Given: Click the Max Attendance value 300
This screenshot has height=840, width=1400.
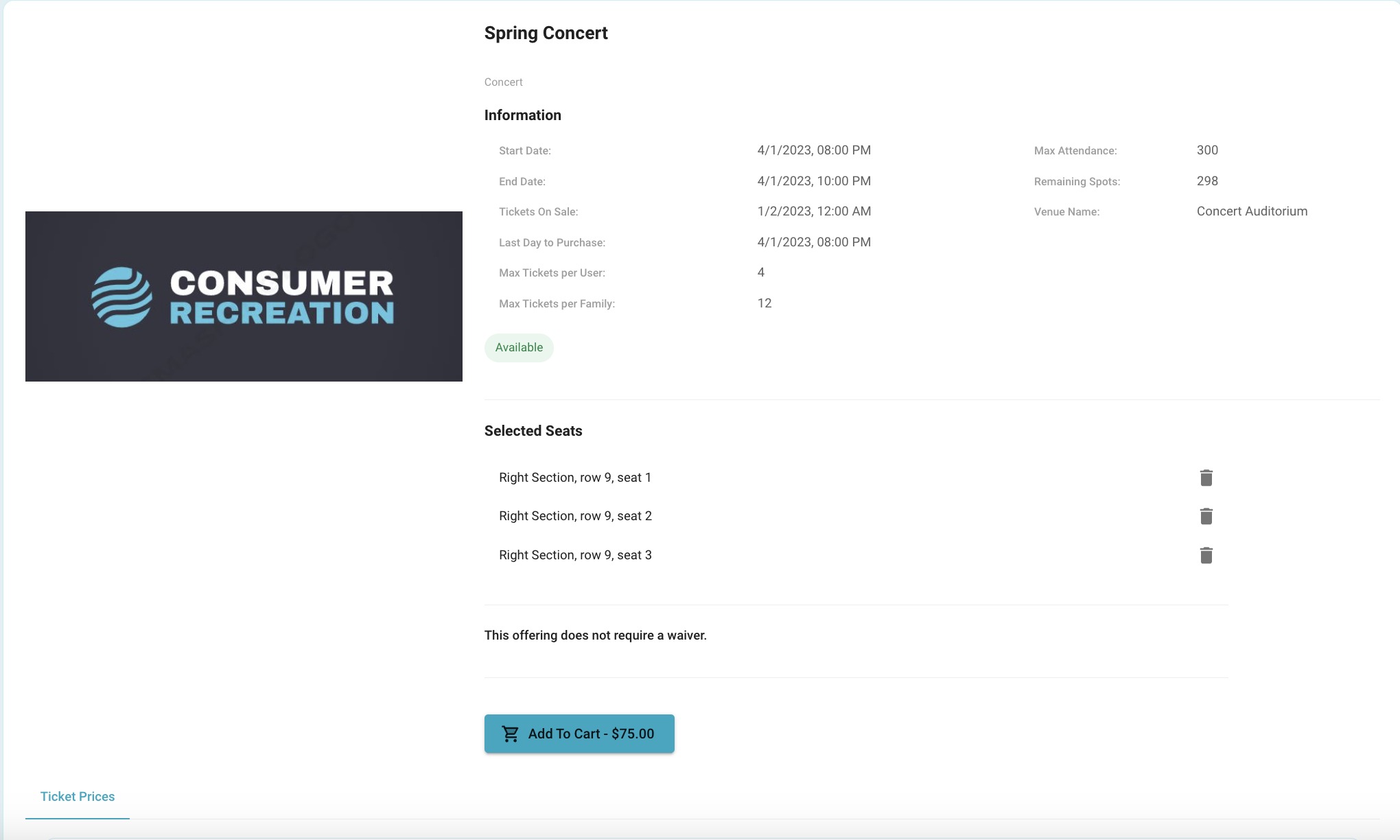Looking at the screenshot, I should click(x=1207, y=150).
